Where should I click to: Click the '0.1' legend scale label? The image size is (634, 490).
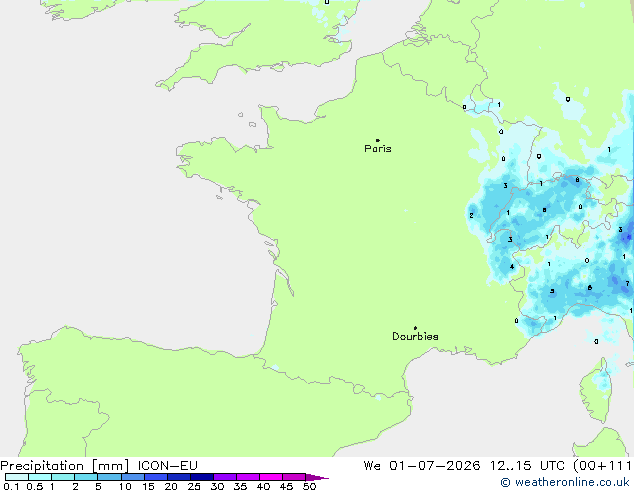pos(11,486)
